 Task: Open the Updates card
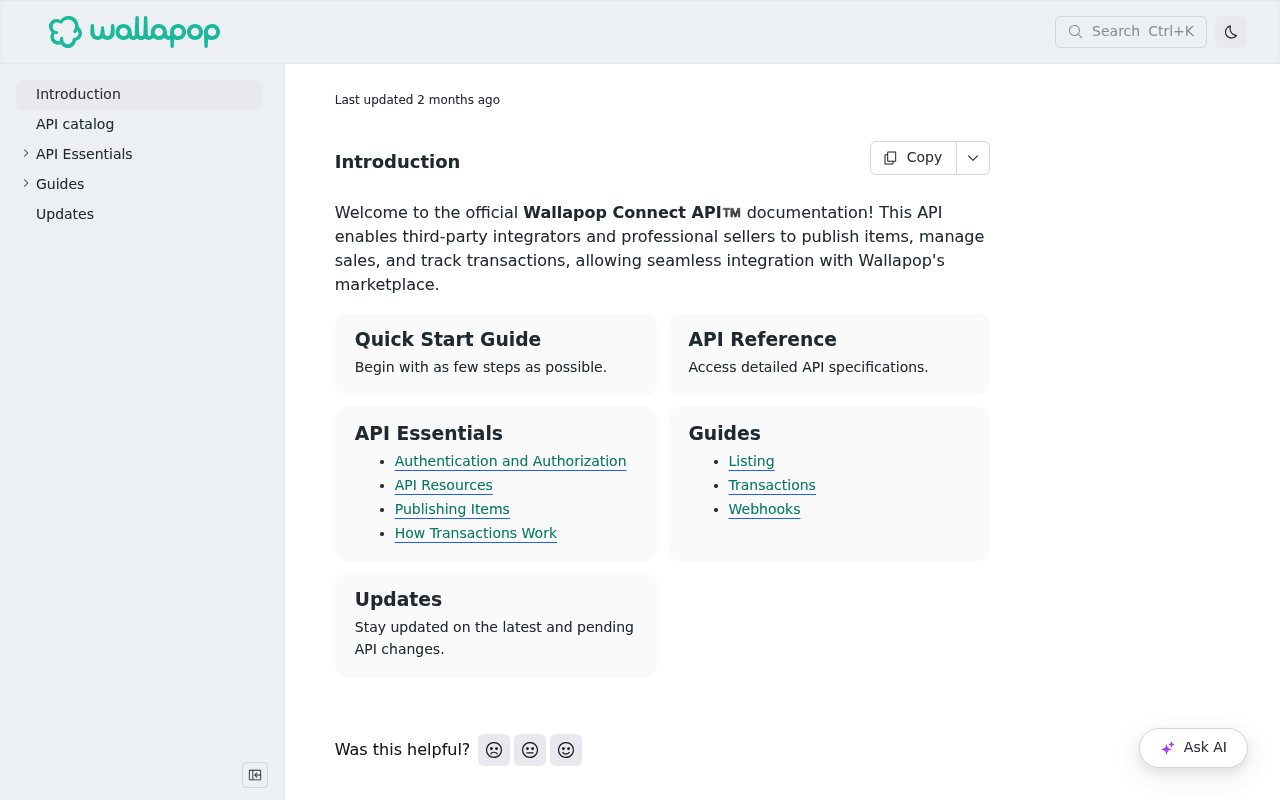[496, 625]
